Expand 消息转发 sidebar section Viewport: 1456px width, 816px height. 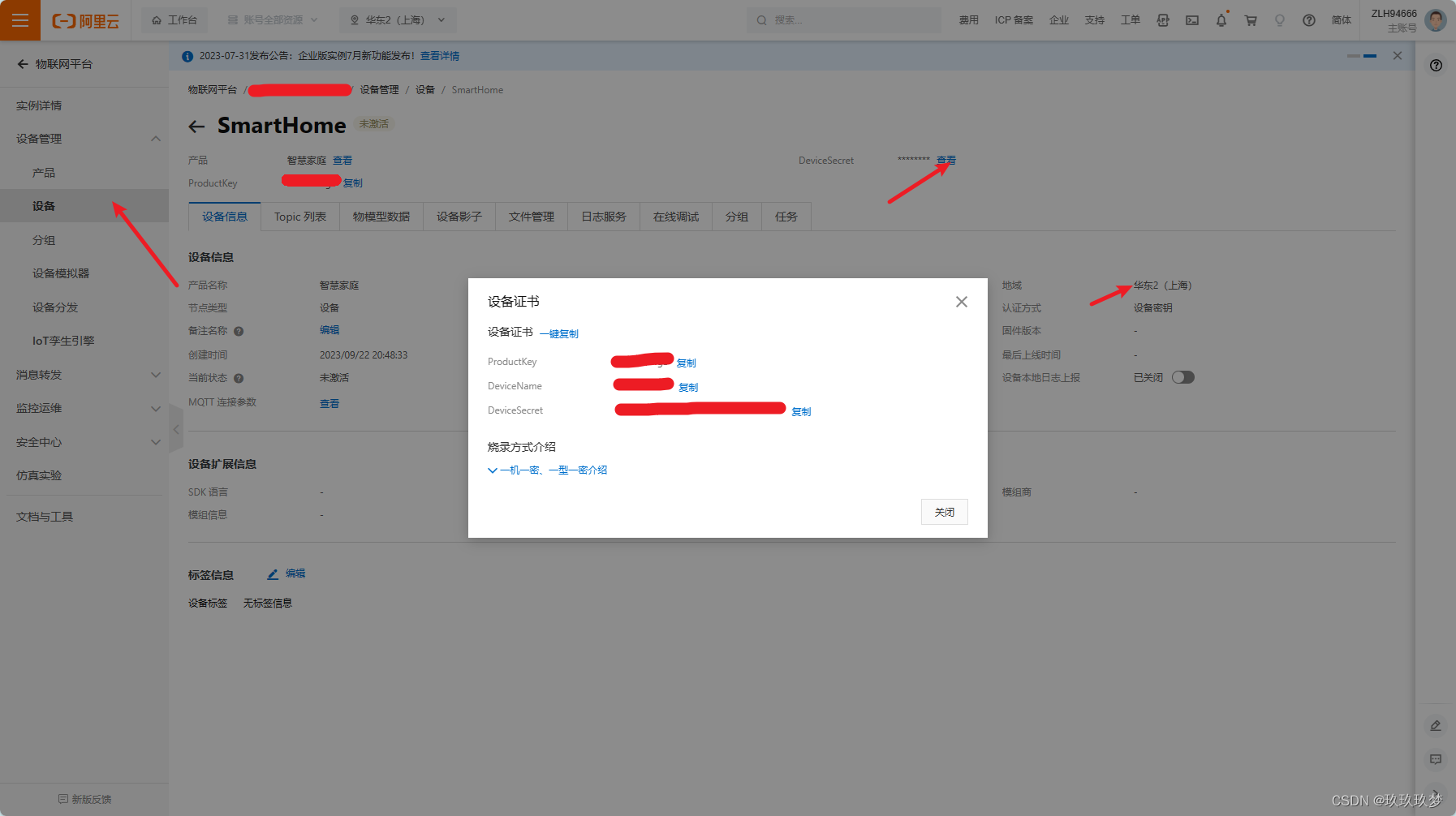[156, 375]
